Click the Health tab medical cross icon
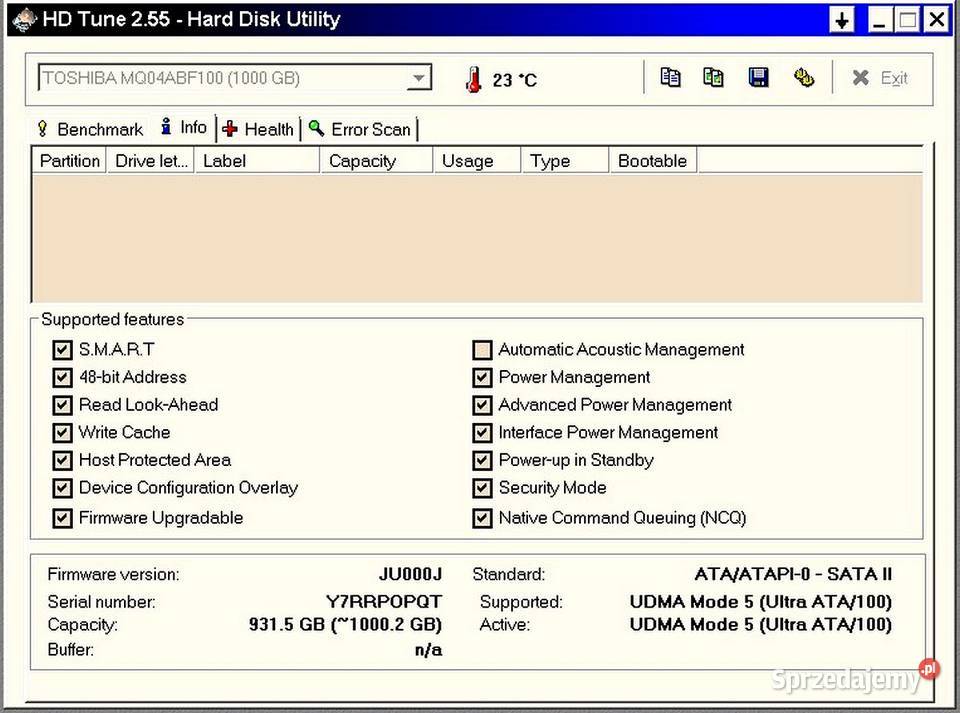 232,129
